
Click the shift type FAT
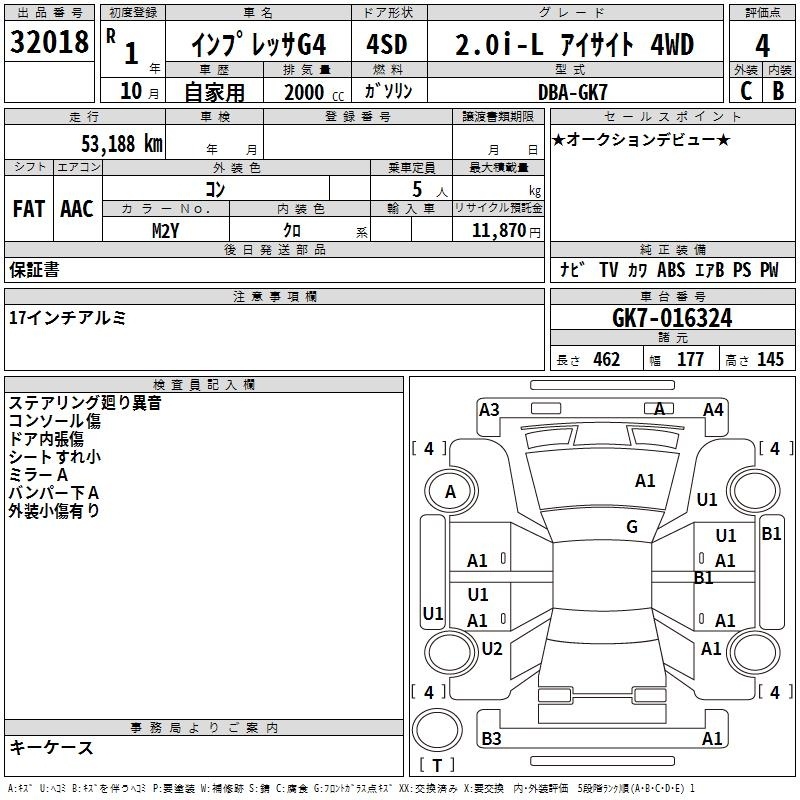point(29,209)
